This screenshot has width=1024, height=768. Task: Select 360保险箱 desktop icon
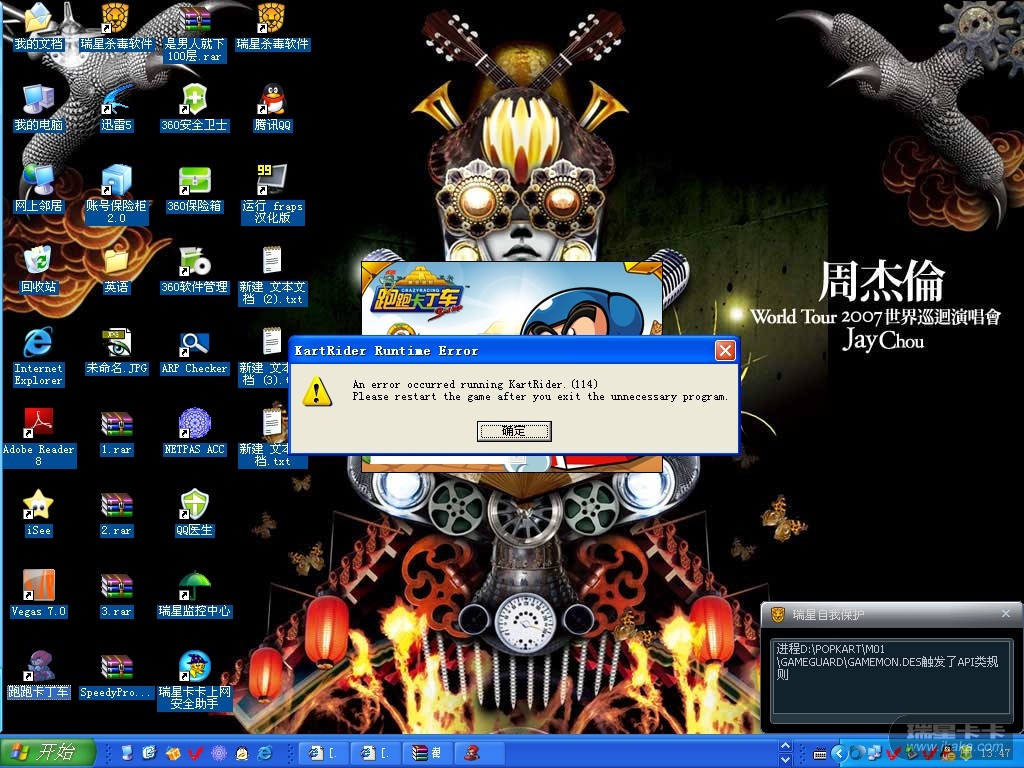(x=195, y=189)
